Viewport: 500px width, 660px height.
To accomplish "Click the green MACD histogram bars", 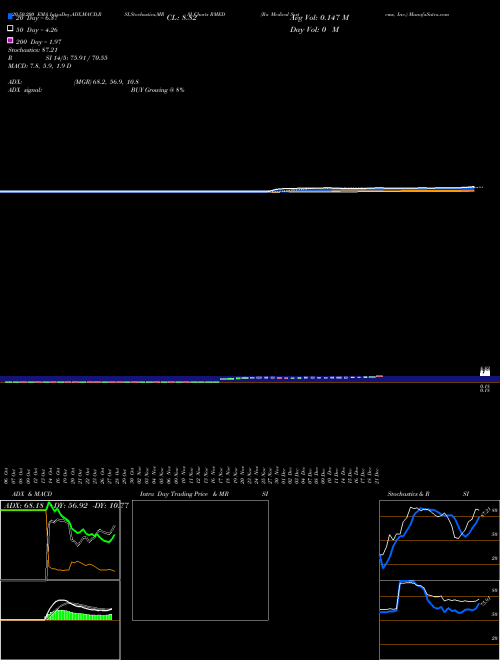I will [x=78, y=615].
